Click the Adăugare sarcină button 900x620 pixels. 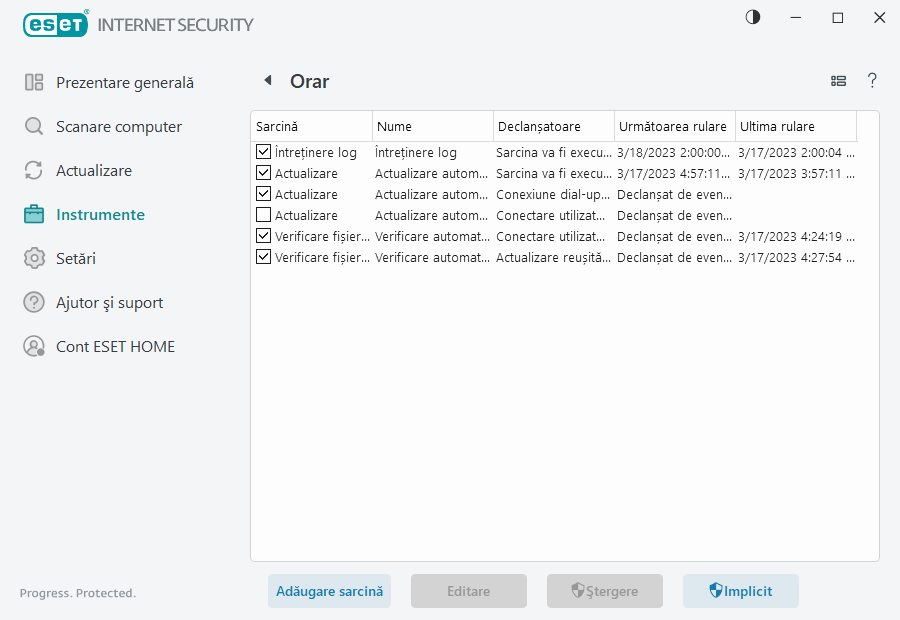329,591
